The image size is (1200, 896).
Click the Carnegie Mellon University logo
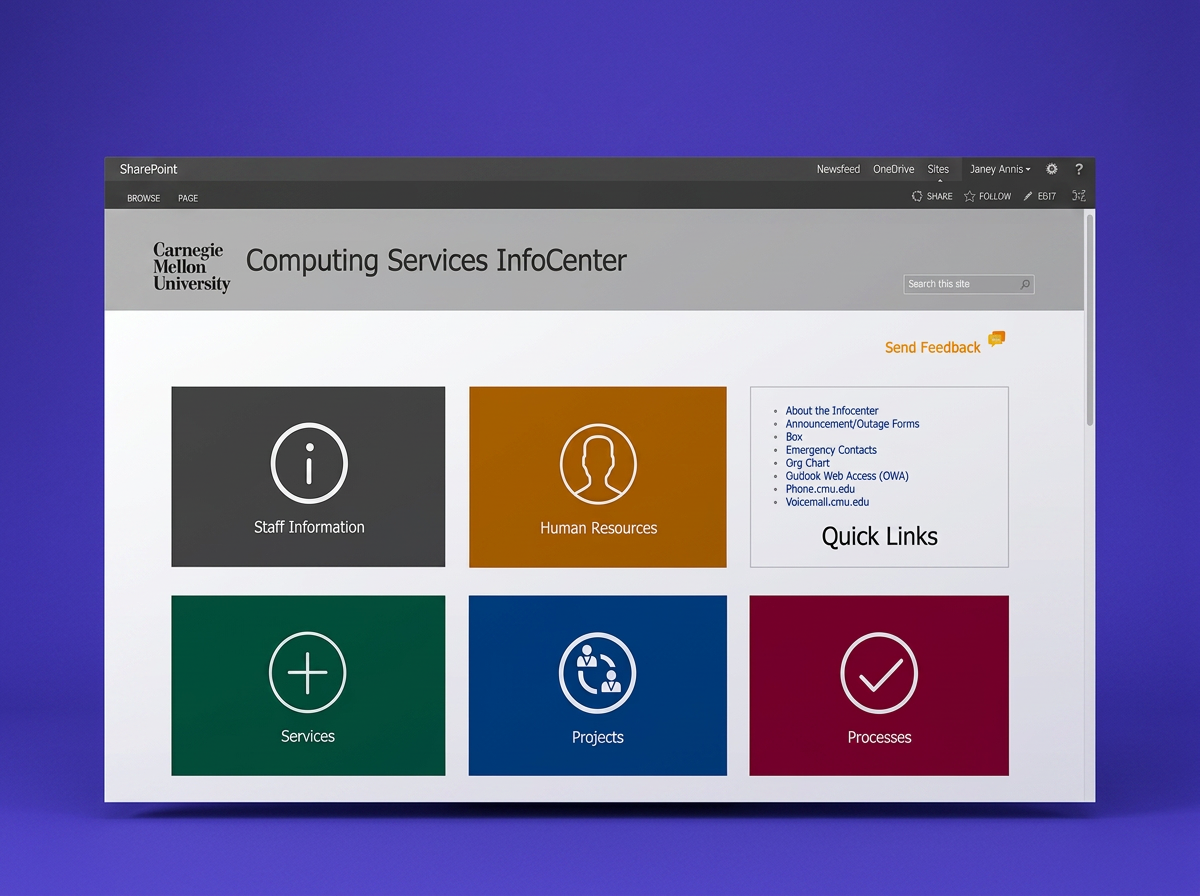coord(191,267)
